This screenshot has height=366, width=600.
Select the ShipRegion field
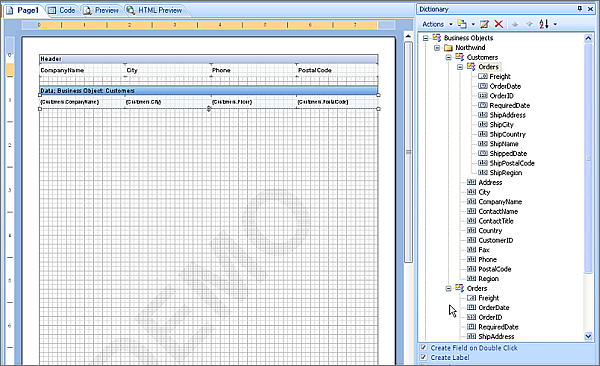(505, 173)
